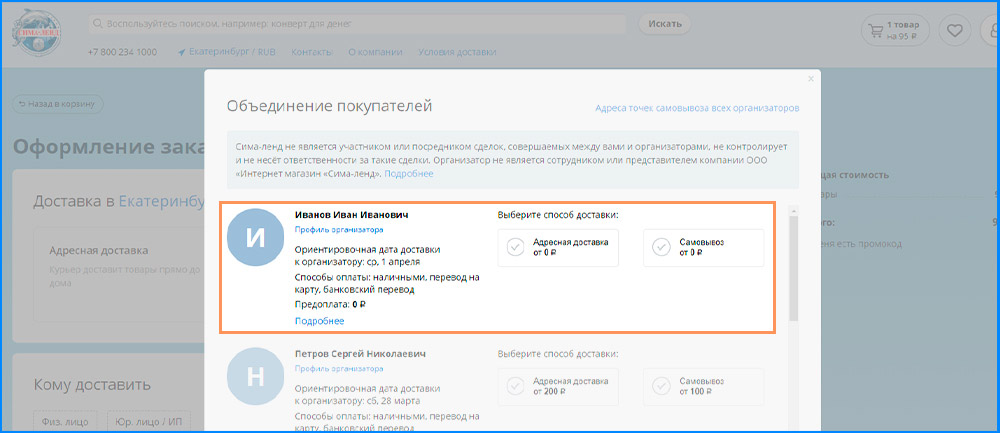Click the Sima-land logo
The width and height of the screenshot is (1000, 433).
coord(36,34)
